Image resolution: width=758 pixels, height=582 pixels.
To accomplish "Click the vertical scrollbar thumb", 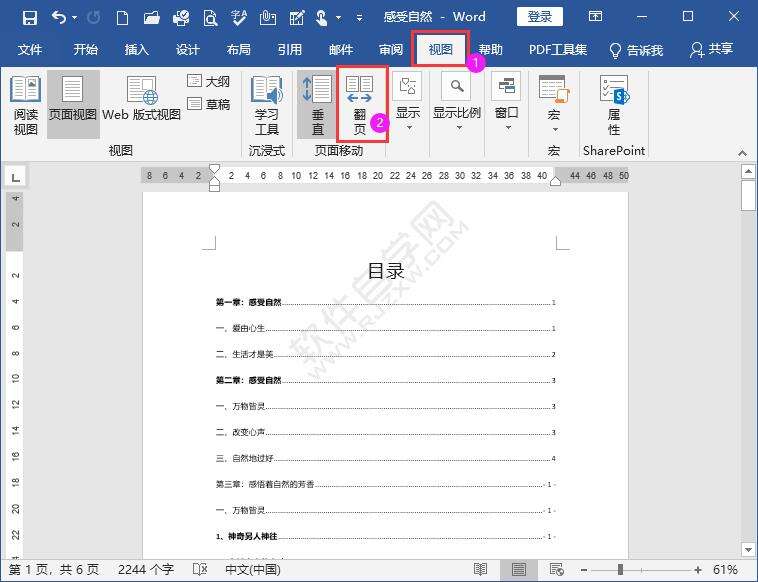I will click(748, 196).
